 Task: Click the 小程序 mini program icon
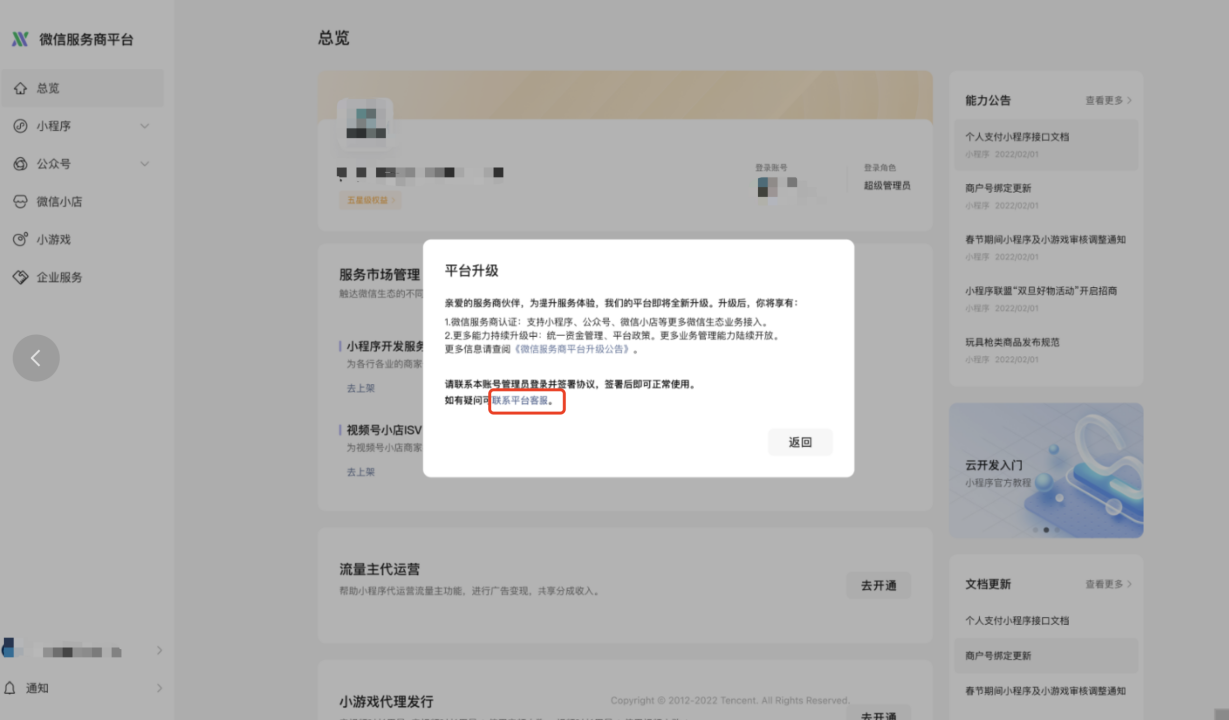tap(20, 126)
